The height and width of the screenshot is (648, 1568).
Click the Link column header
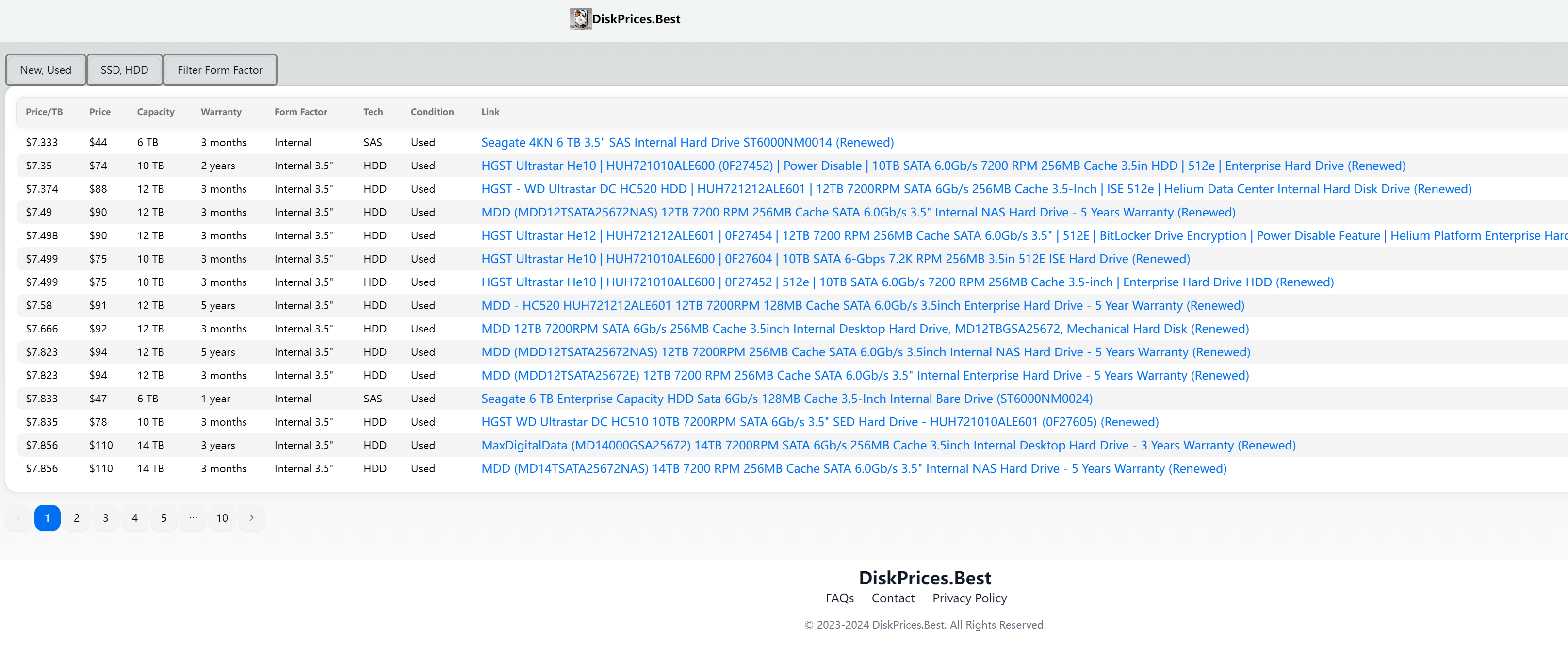(490, 112)
